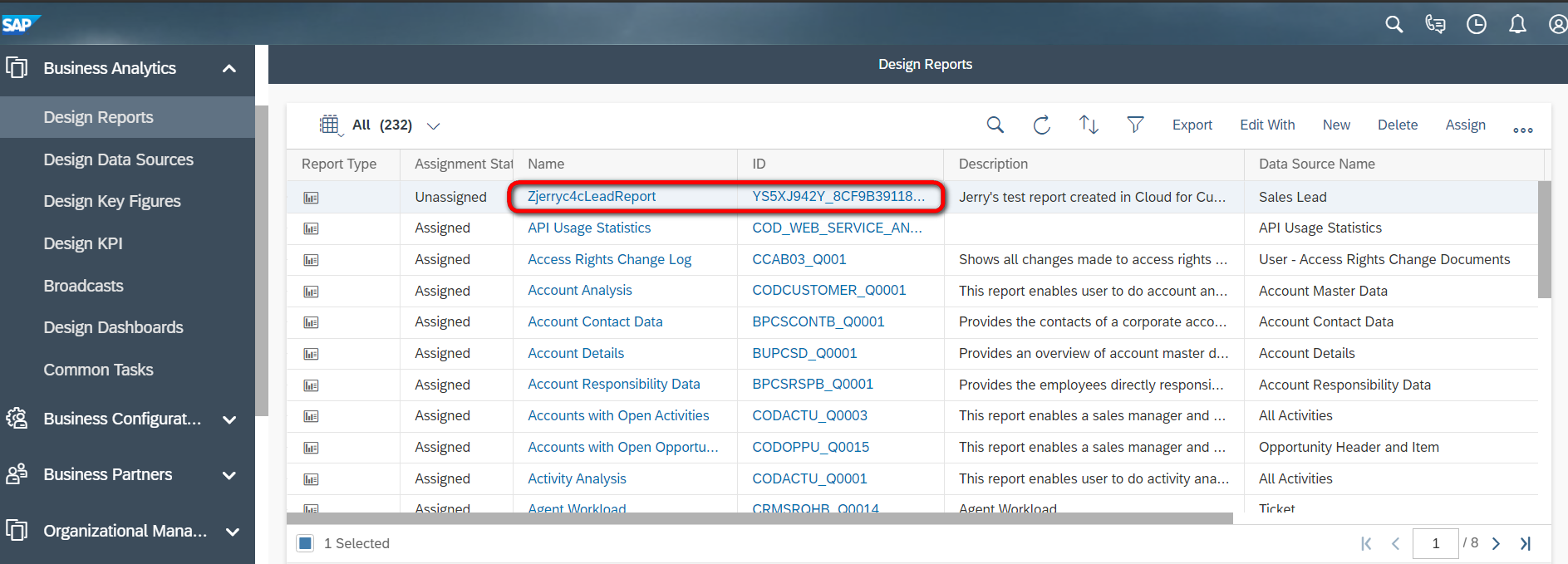
Task: Open Design Dashboards in sidebar
Action: [x=113, y=327]
